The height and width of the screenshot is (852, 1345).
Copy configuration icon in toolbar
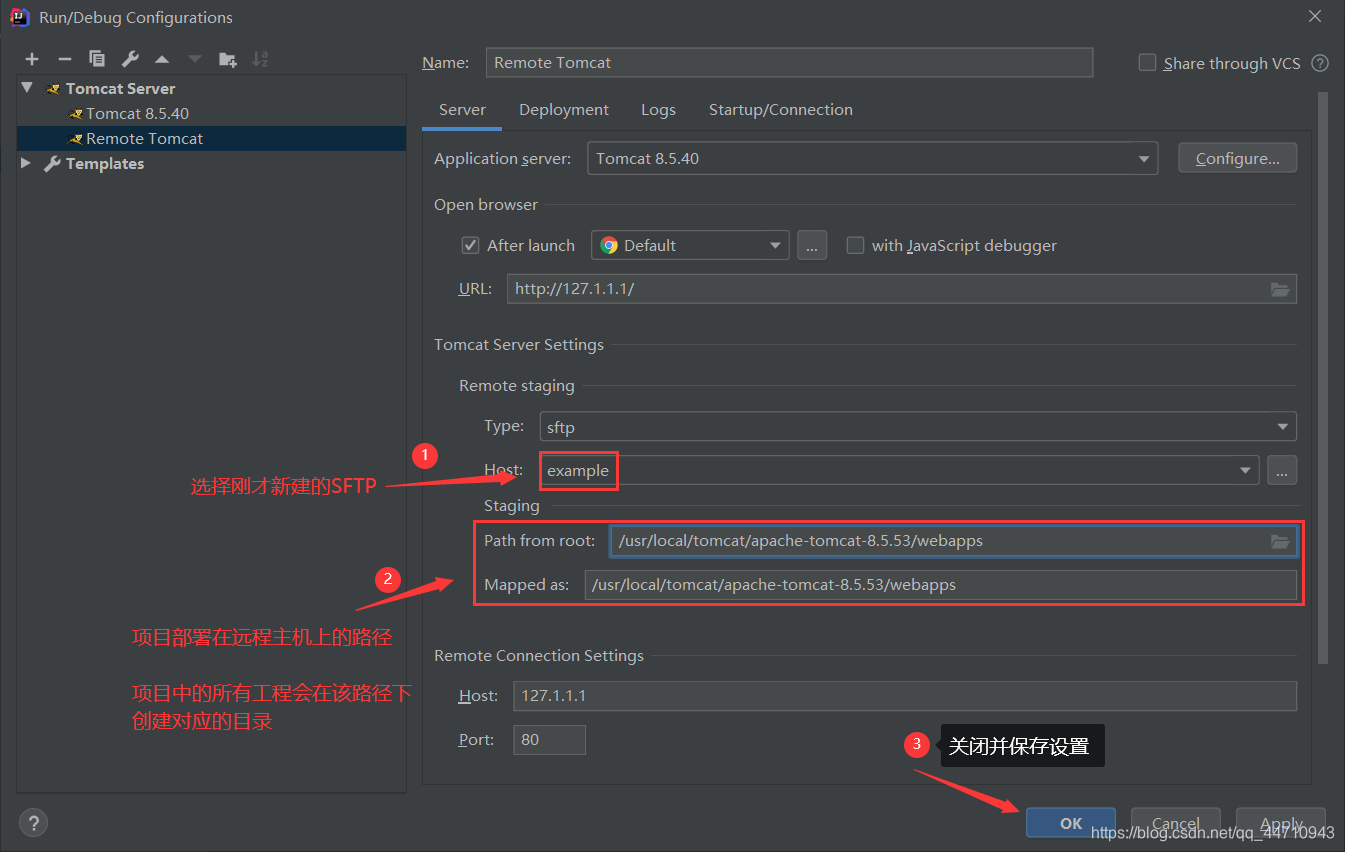click(97, 59)
